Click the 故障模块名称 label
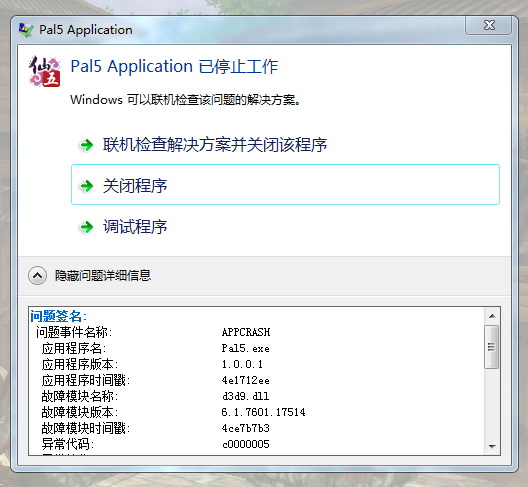 point(80,396)
